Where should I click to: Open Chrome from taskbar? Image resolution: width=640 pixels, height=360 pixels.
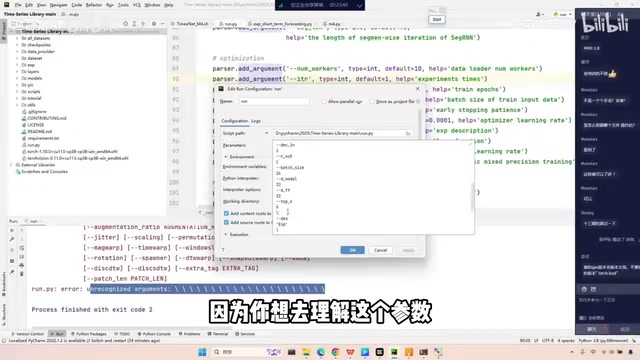point(336,352)
